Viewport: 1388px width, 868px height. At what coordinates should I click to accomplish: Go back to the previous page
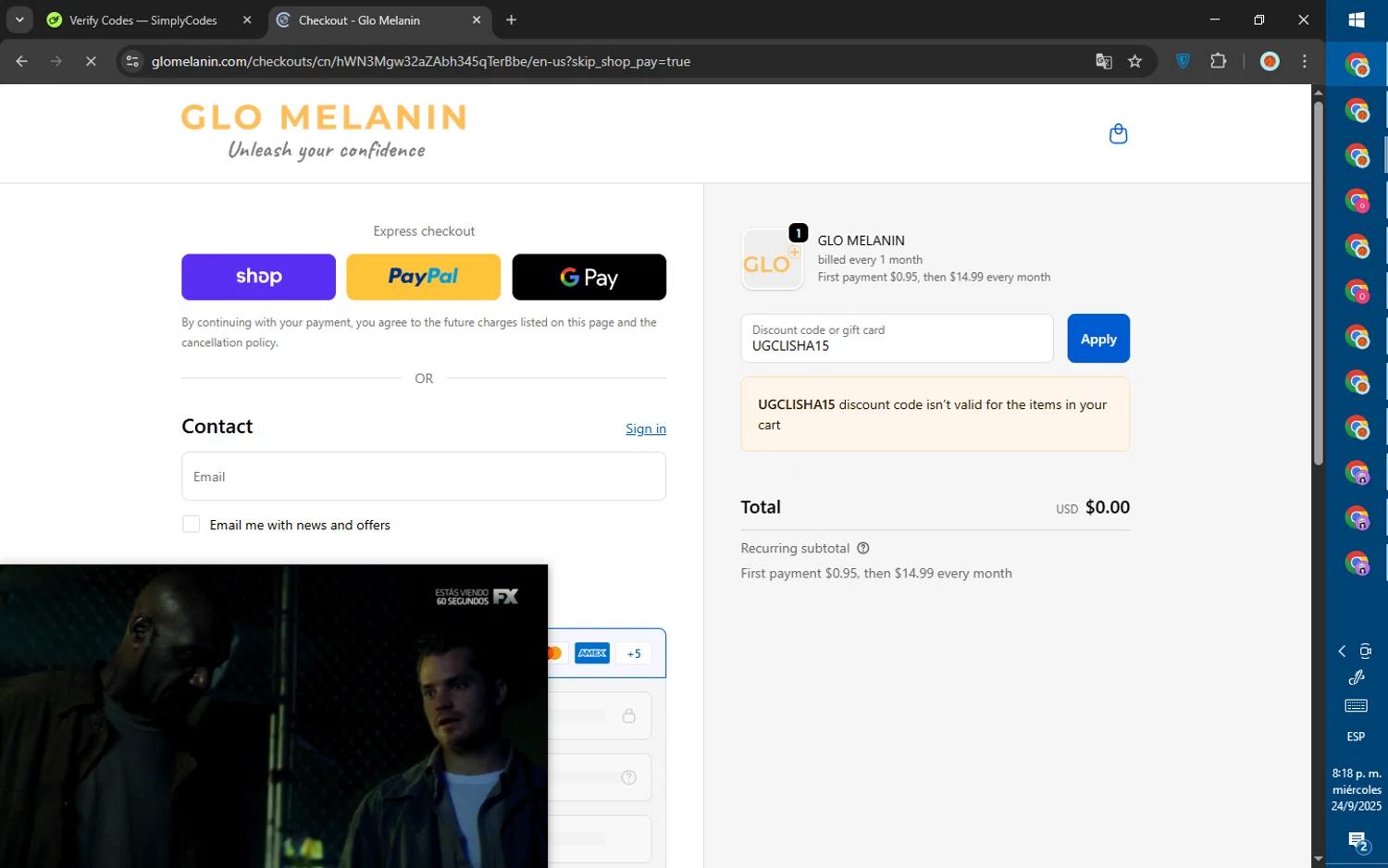click(21, 61)
